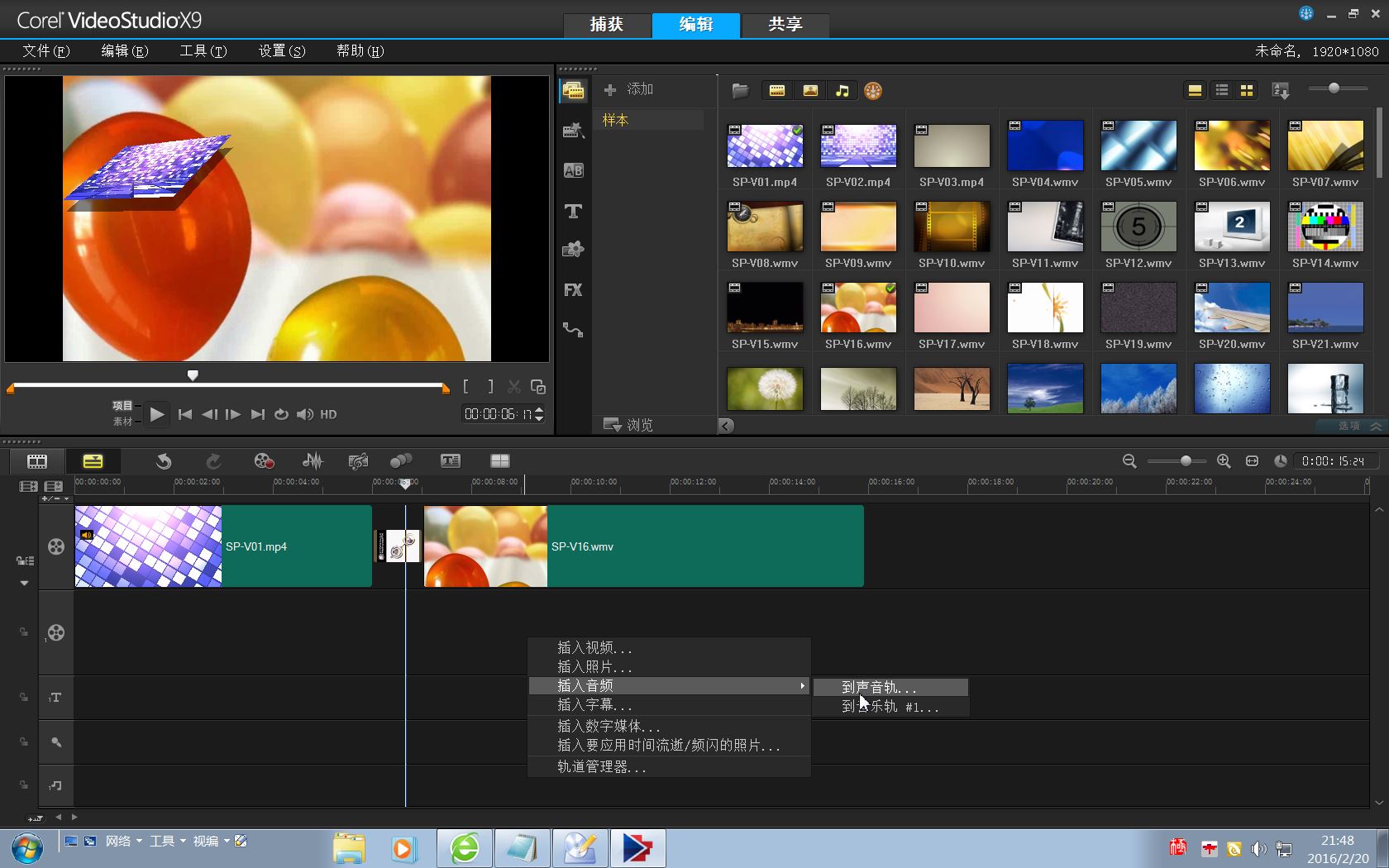1389x868 pixels.
Task: Click the redo button in timeline toolbar
Action: point(213,461)
